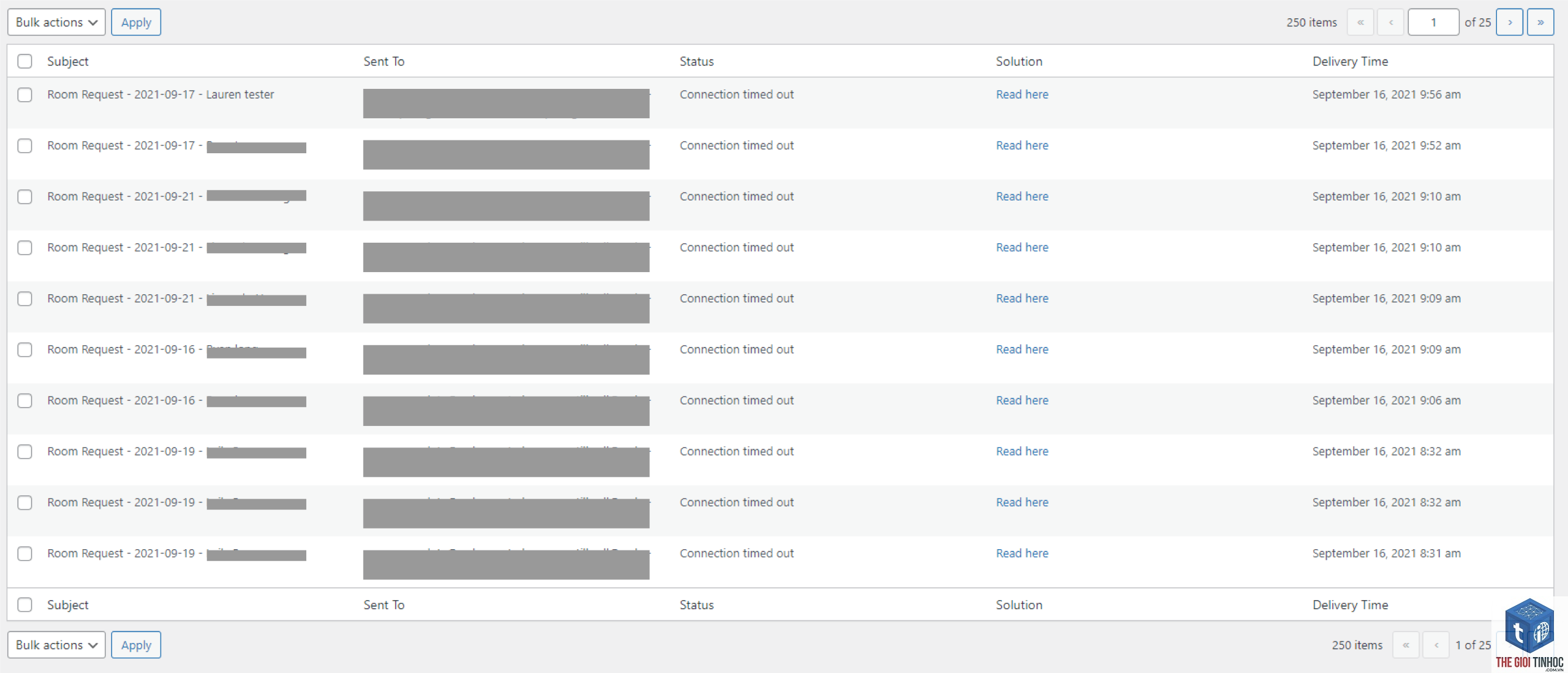Image resolution: width=1568 pixels, height=673 pixels.
Task: Open Read here for 9:56 am row
Action: pyautogui.click(x=1022, y=94)
